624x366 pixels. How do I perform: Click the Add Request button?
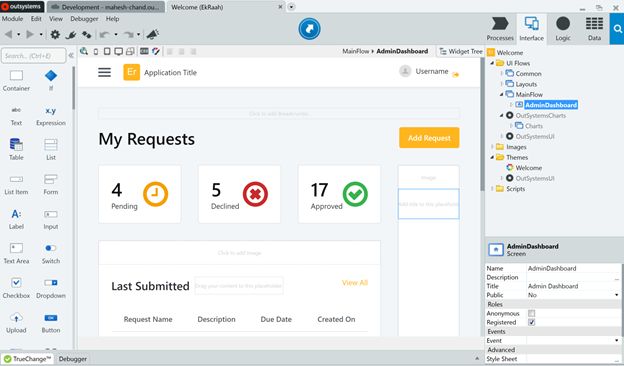pos(429,138)
